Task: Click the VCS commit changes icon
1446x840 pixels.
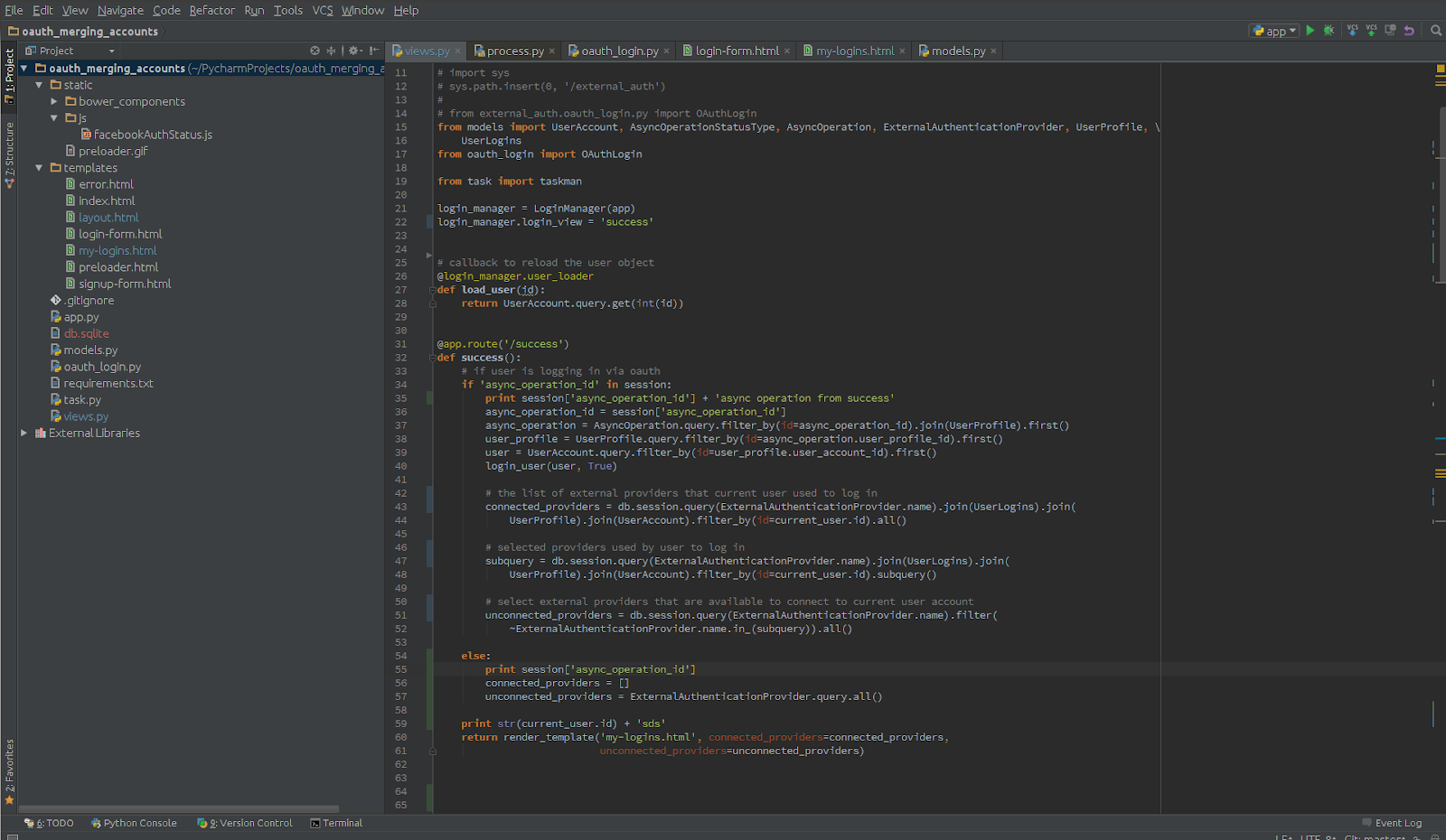Action: tap(1371, 31)
